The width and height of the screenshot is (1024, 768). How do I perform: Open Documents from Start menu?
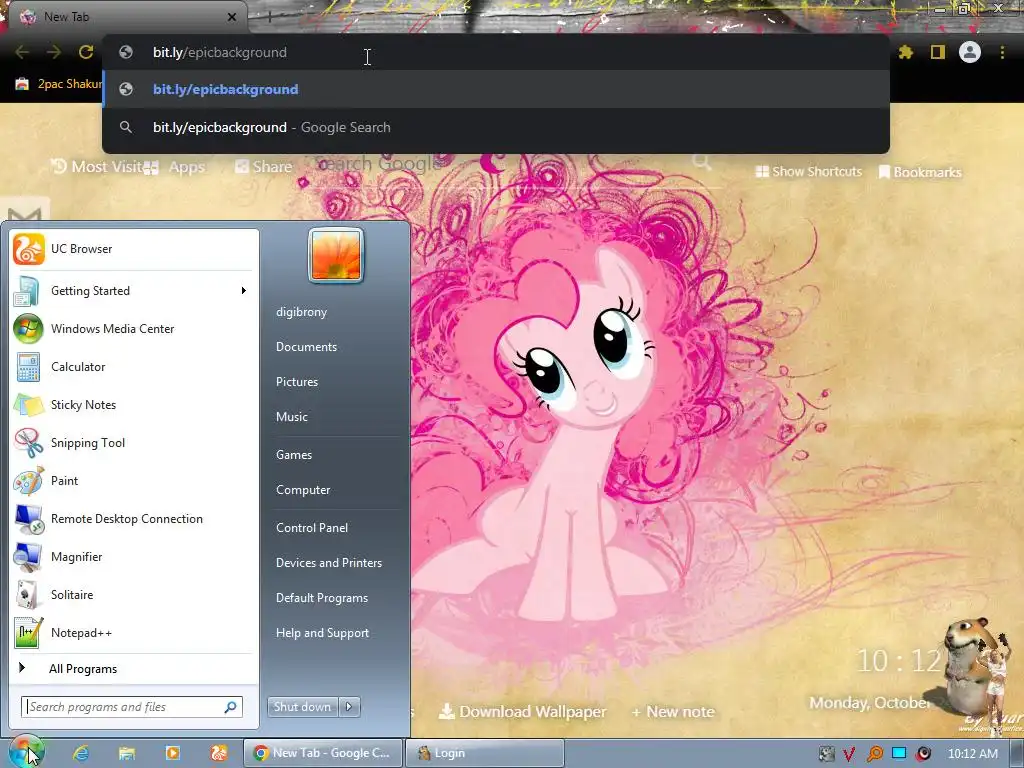pyautogui.click(x=306, y=347)
